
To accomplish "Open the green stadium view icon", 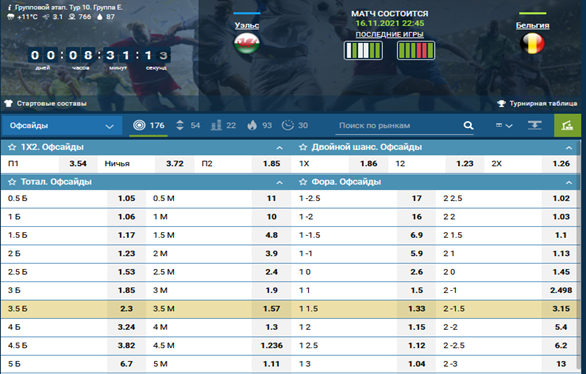I will click(x=567, y=126).
